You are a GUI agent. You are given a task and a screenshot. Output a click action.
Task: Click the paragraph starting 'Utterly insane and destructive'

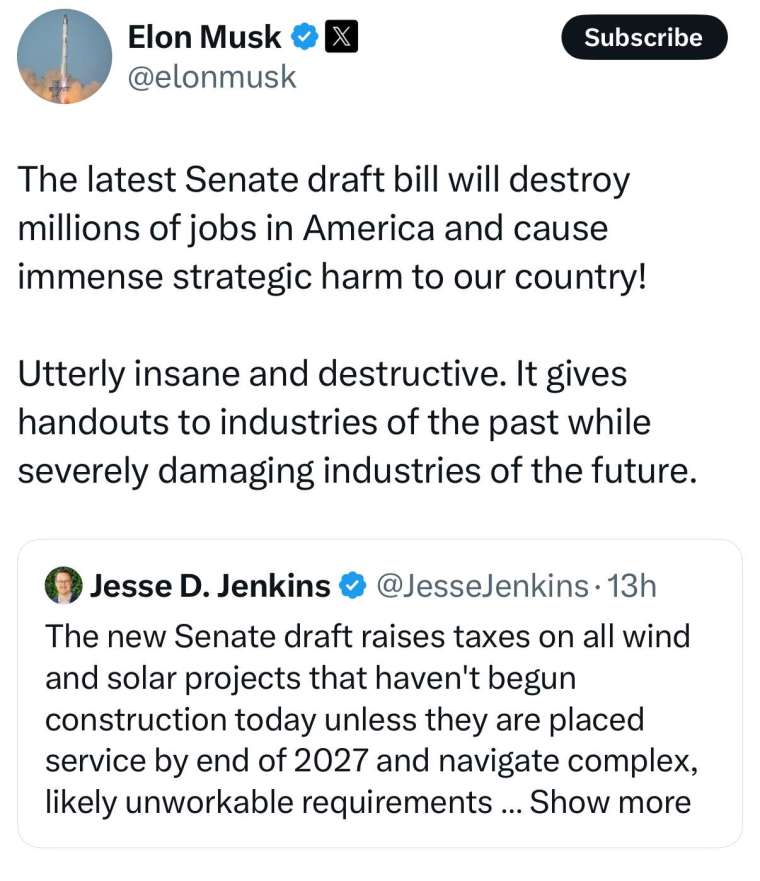357,422
